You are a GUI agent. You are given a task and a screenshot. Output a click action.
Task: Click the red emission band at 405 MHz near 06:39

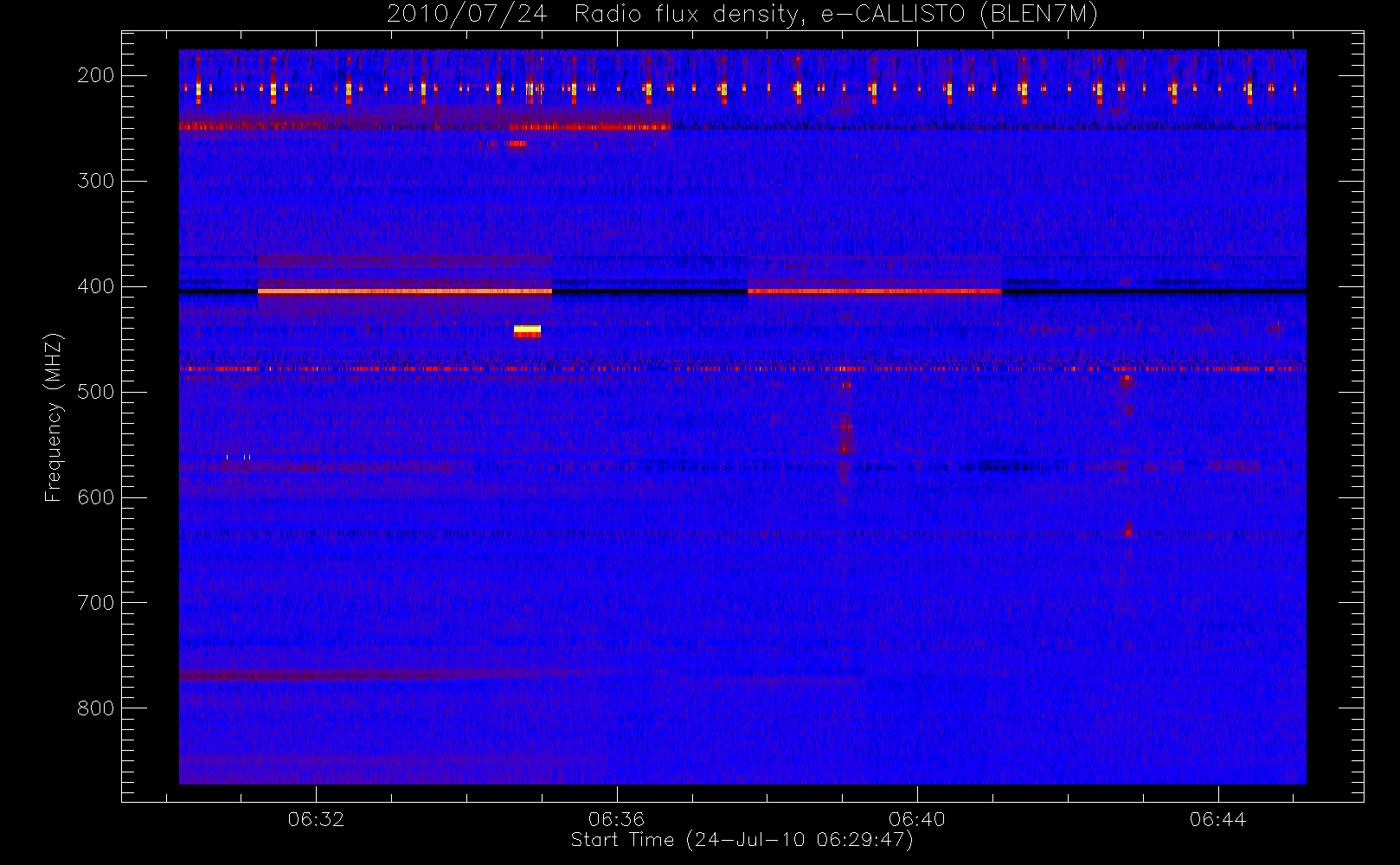pyautogui.click(x=875, y=292)
